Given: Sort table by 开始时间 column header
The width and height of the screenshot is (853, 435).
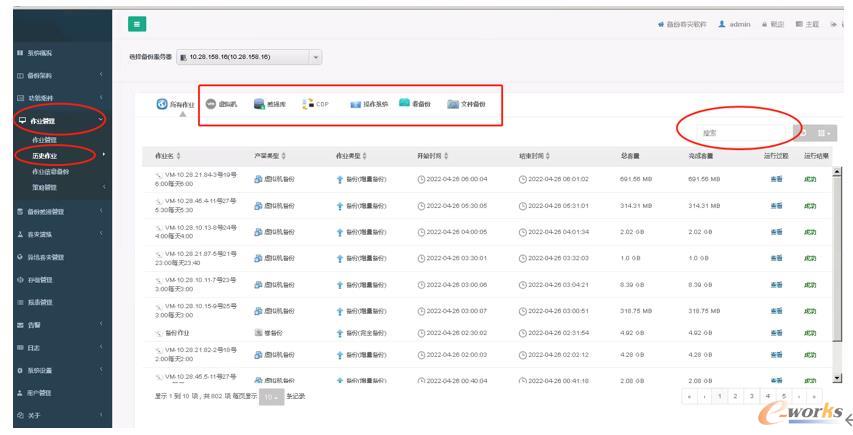Looking at the screenshot, I should pos(435,155).
